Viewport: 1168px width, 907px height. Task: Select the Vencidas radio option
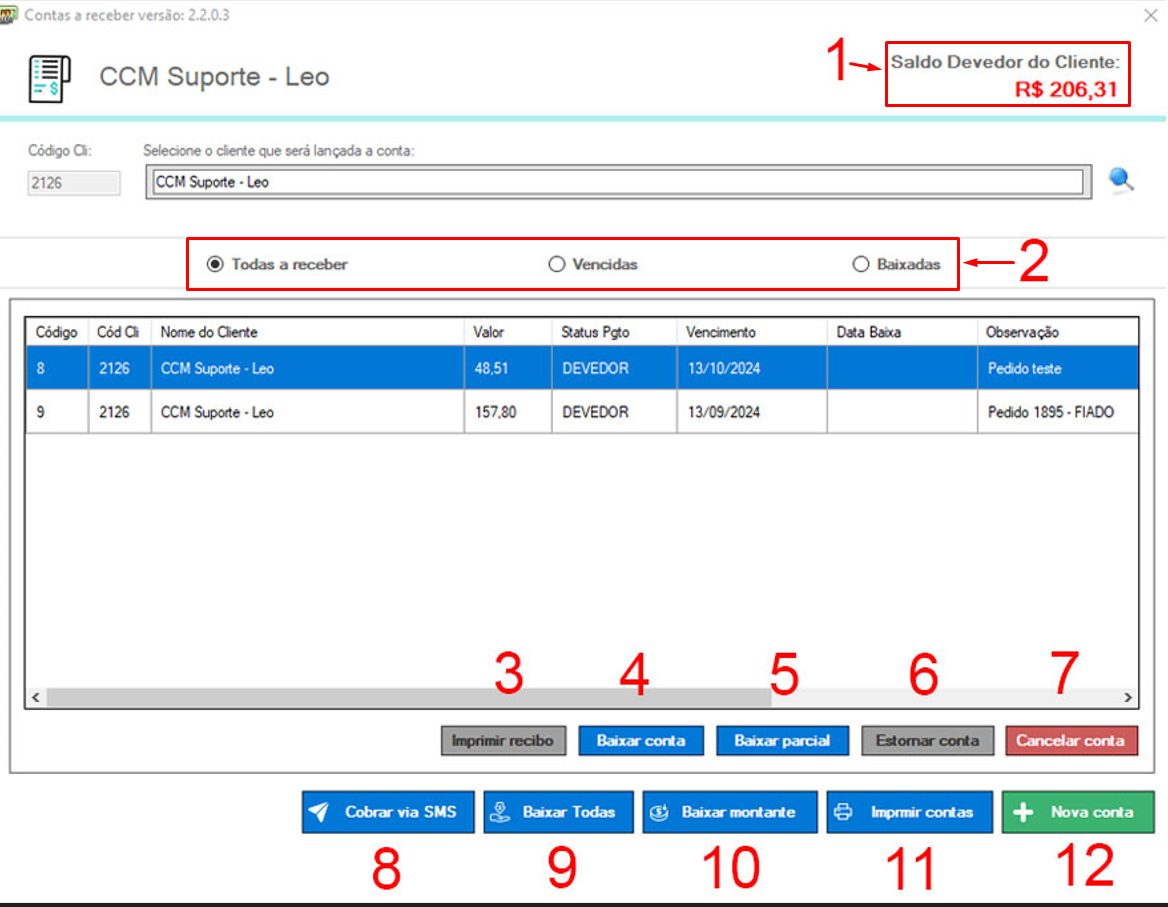[556, 265]
